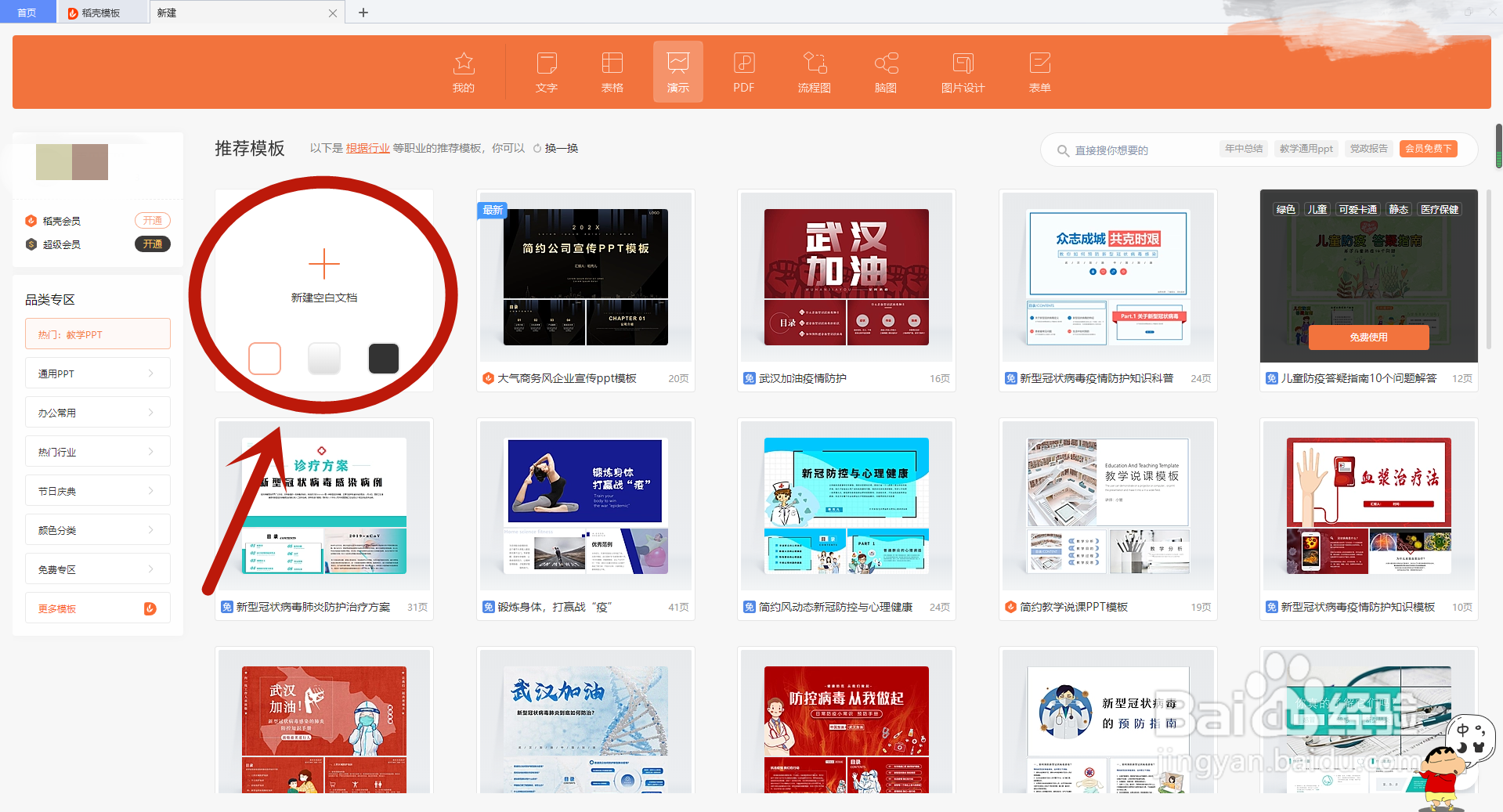Select the 演示 presentation icon
The height and width of the screenshot is (812, 1503).
click(677, 71)
